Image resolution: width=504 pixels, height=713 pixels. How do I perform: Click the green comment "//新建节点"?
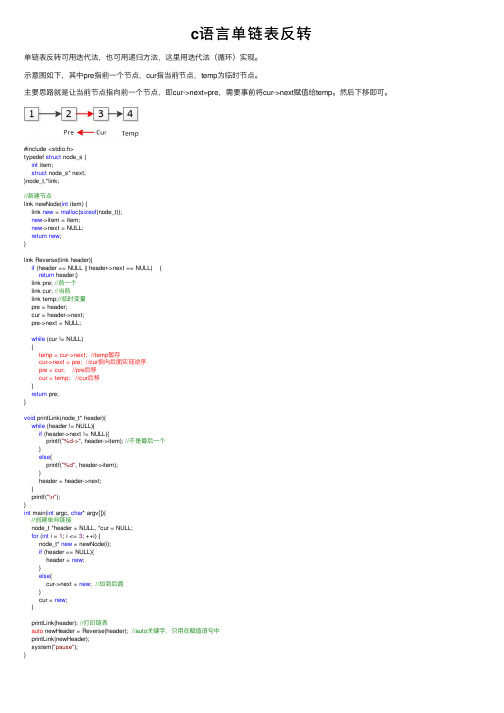click(37, 196)
